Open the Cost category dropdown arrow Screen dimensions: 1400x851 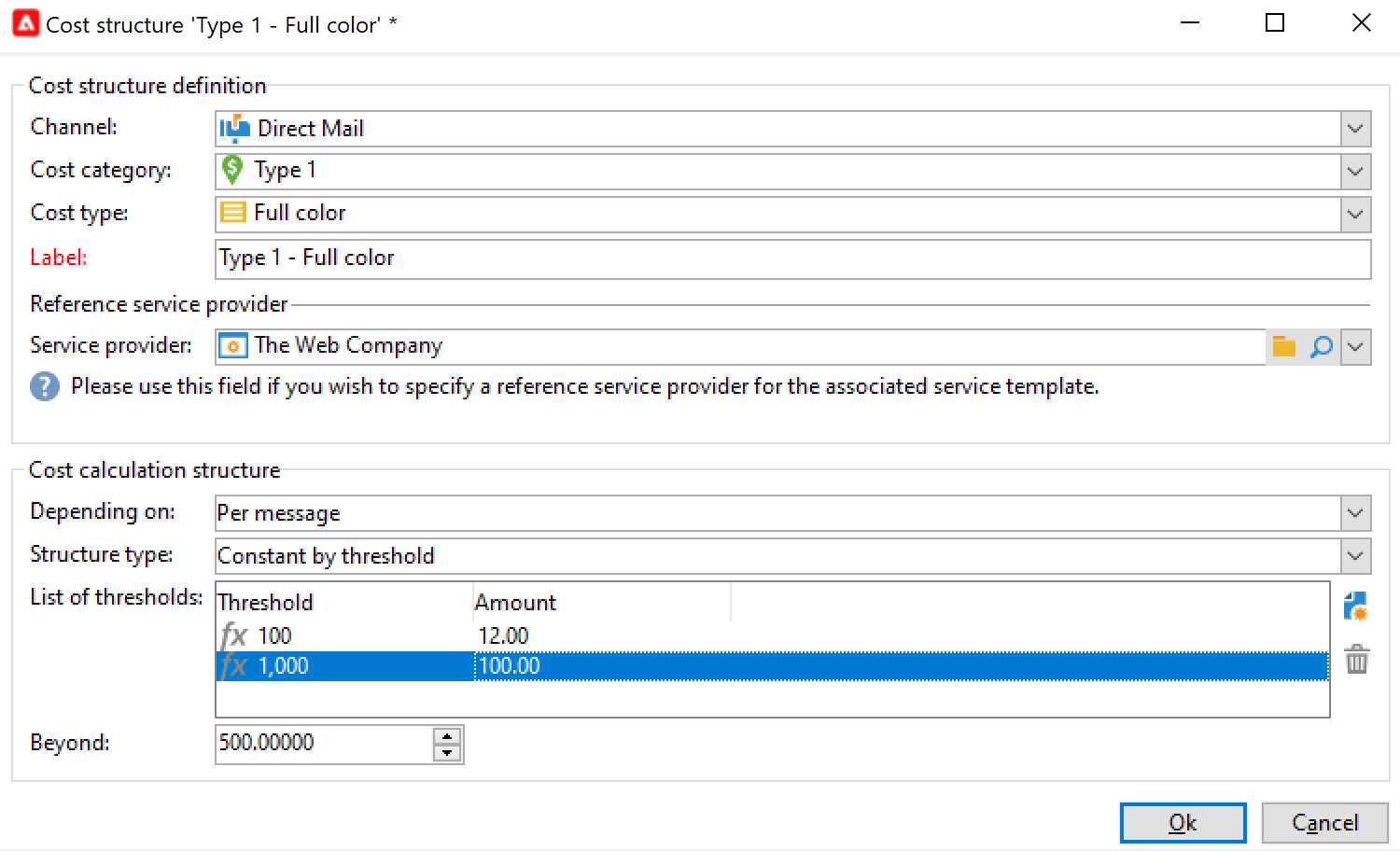(1355, 172)
